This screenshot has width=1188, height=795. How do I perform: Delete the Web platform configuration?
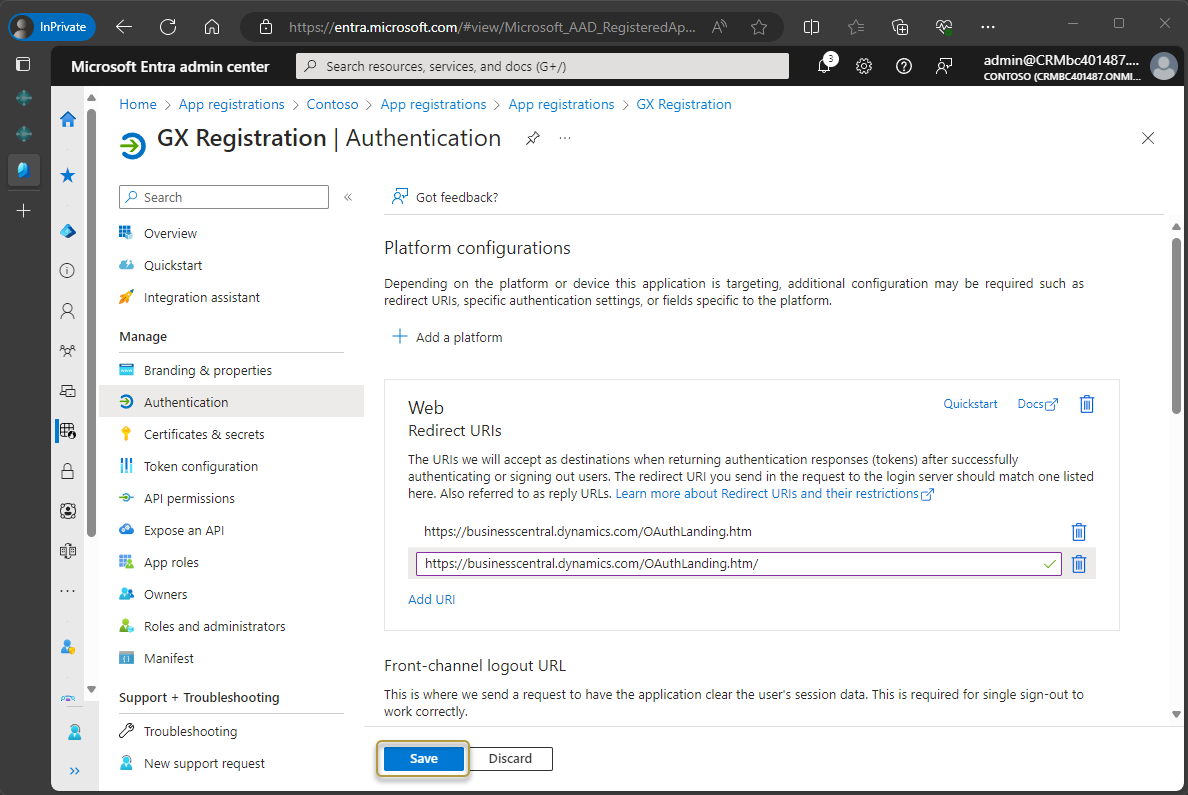tap(1086, 404)
